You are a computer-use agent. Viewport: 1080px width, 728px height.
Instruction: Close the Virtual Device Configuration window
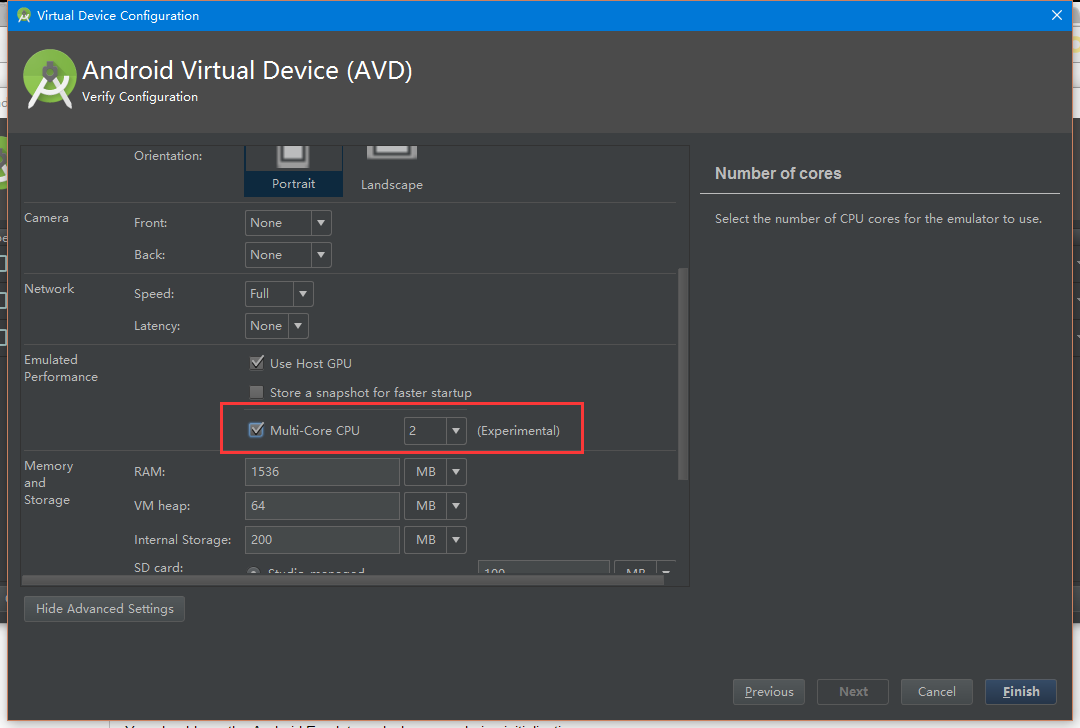point(1057,15)
